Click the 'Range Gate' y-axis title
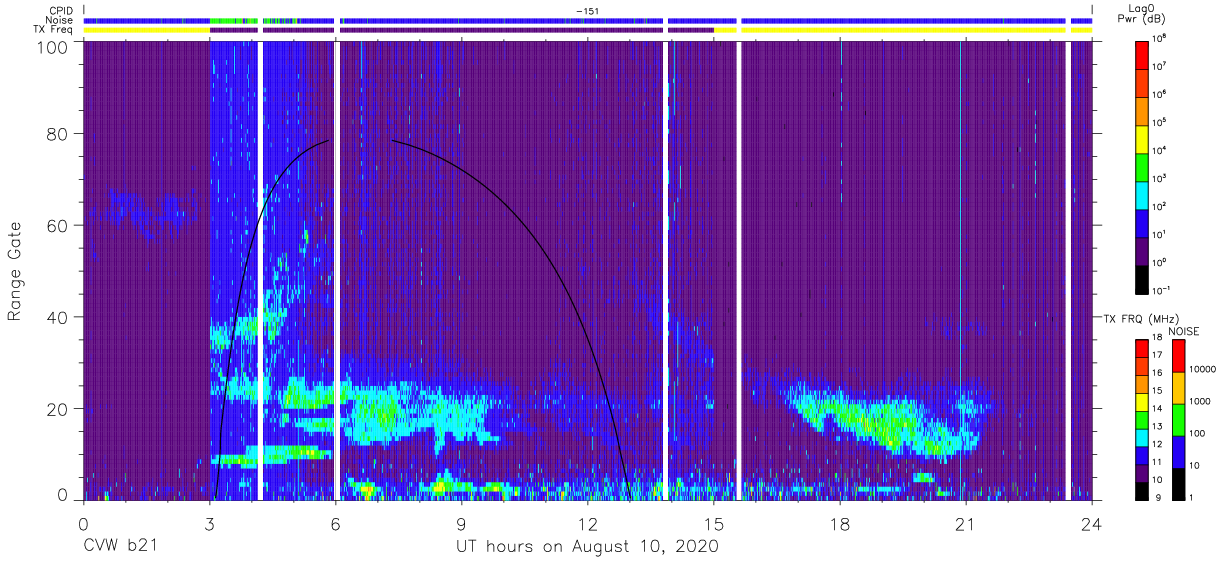 [x=15, y=272]
